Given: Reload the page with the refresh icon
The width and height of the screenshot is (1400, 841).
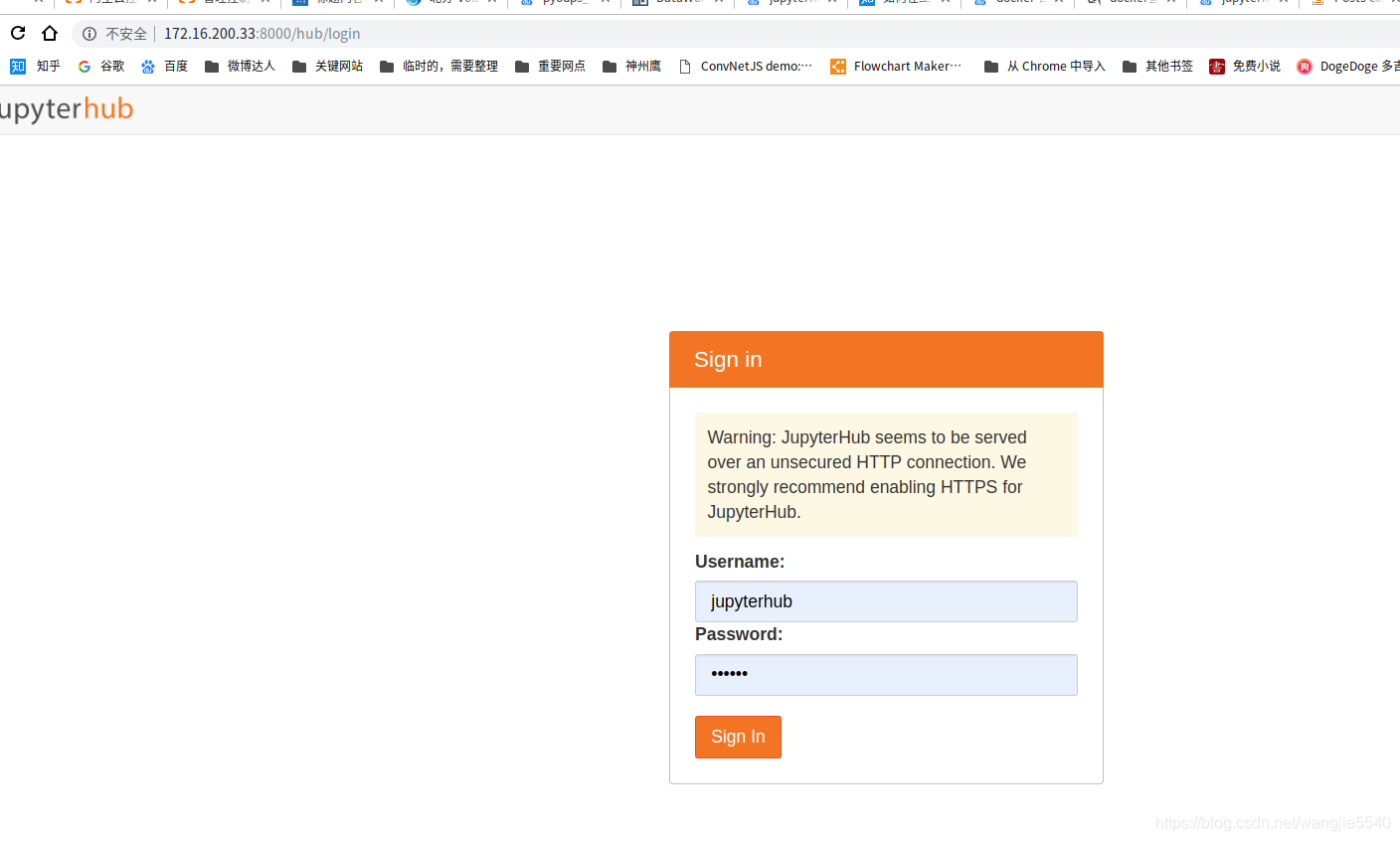Looking at the screenshot, I should (18, 33).
